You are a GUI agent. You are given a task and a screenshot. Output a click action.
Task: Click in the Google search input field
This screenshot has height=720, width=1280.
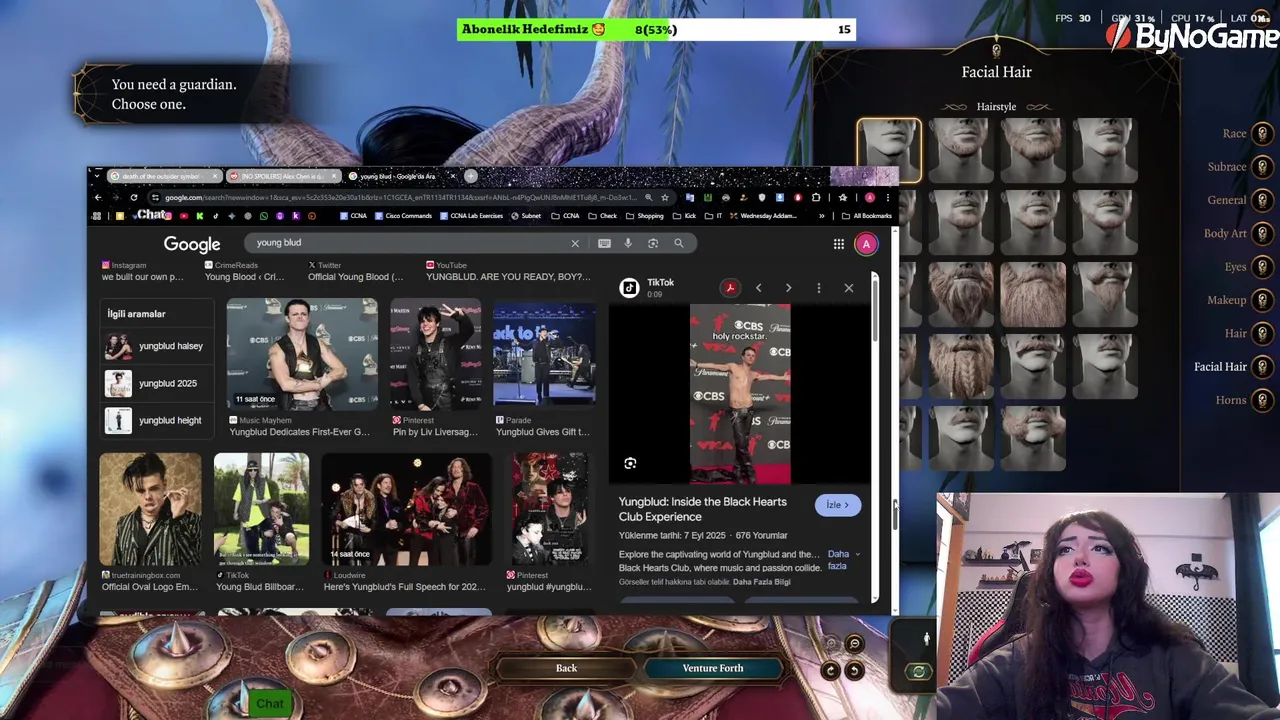(410, 243)
